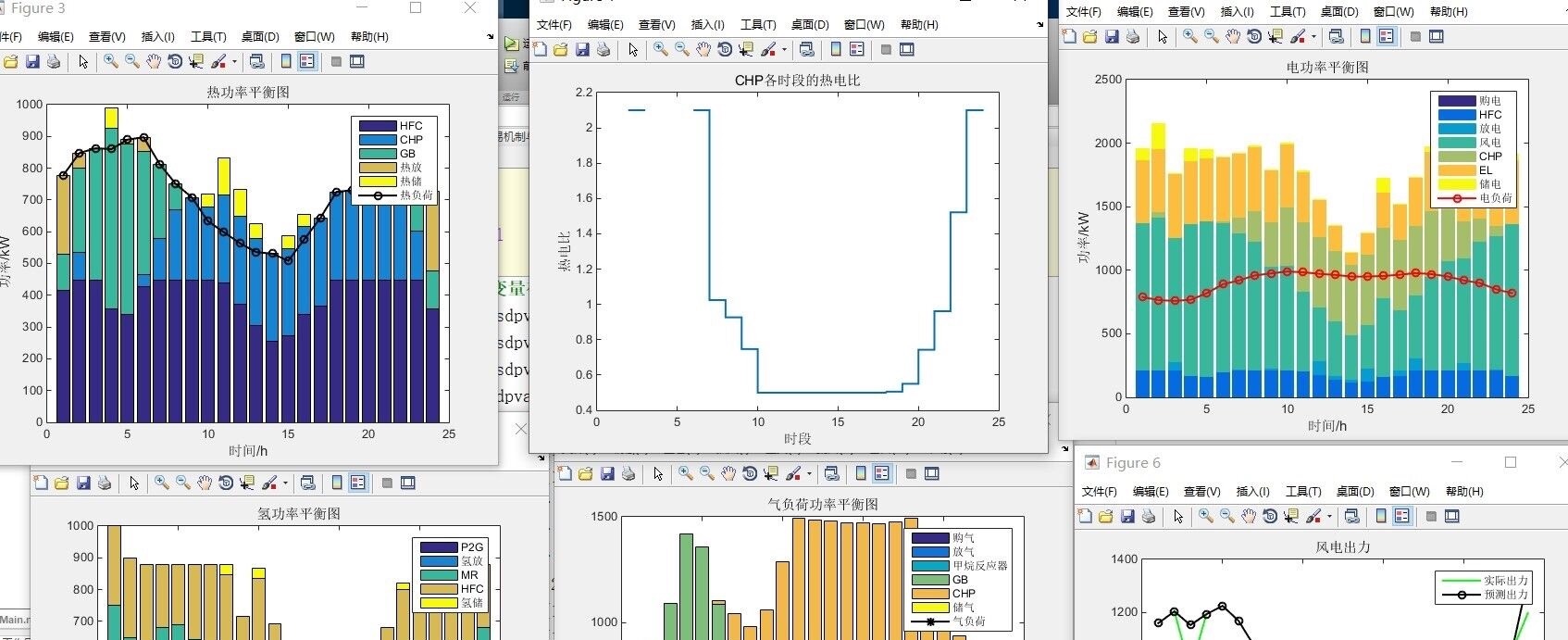
Task: Open 插入(I) menu in Figure 6
Action: [x=1252, y=491]
